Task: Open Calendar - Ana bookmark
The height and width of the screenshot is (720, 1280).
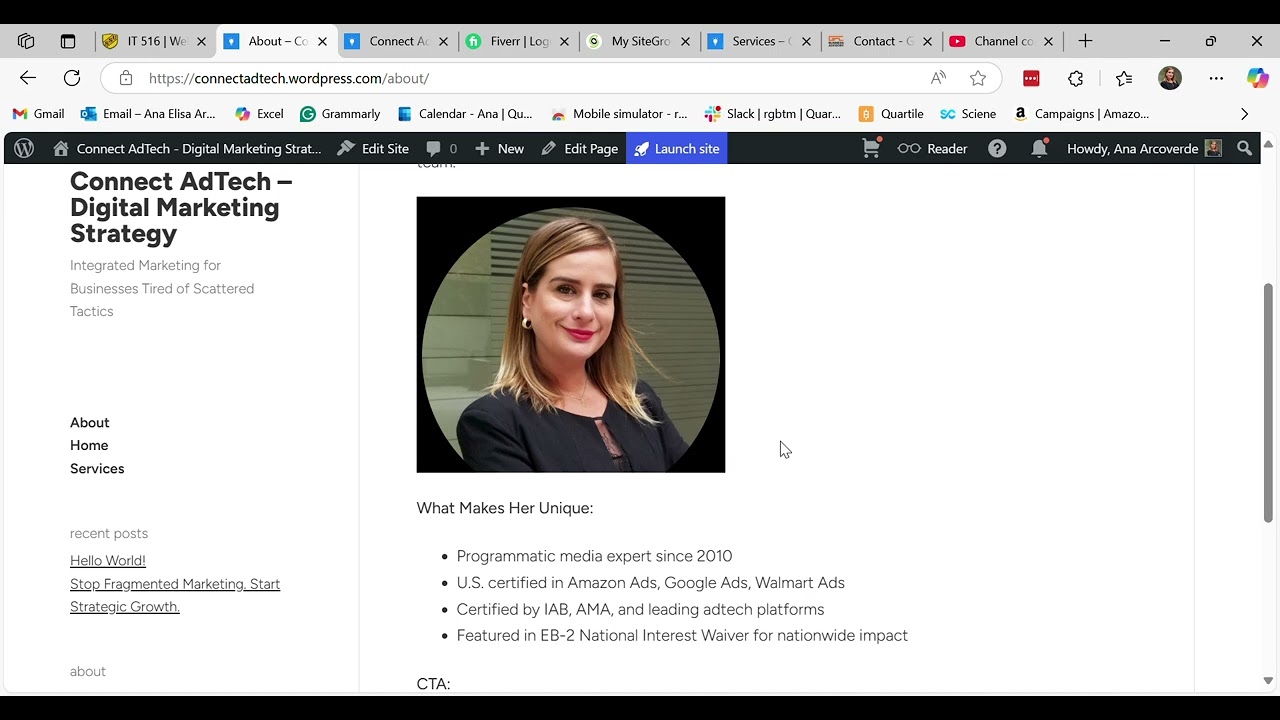Action: (465, 114)
